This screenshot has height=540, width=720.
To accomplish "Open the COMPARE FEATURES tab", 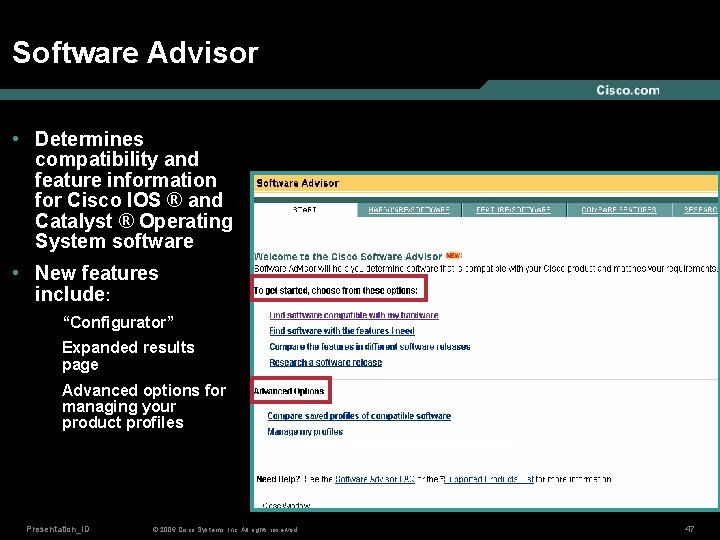I will [619, 210].
